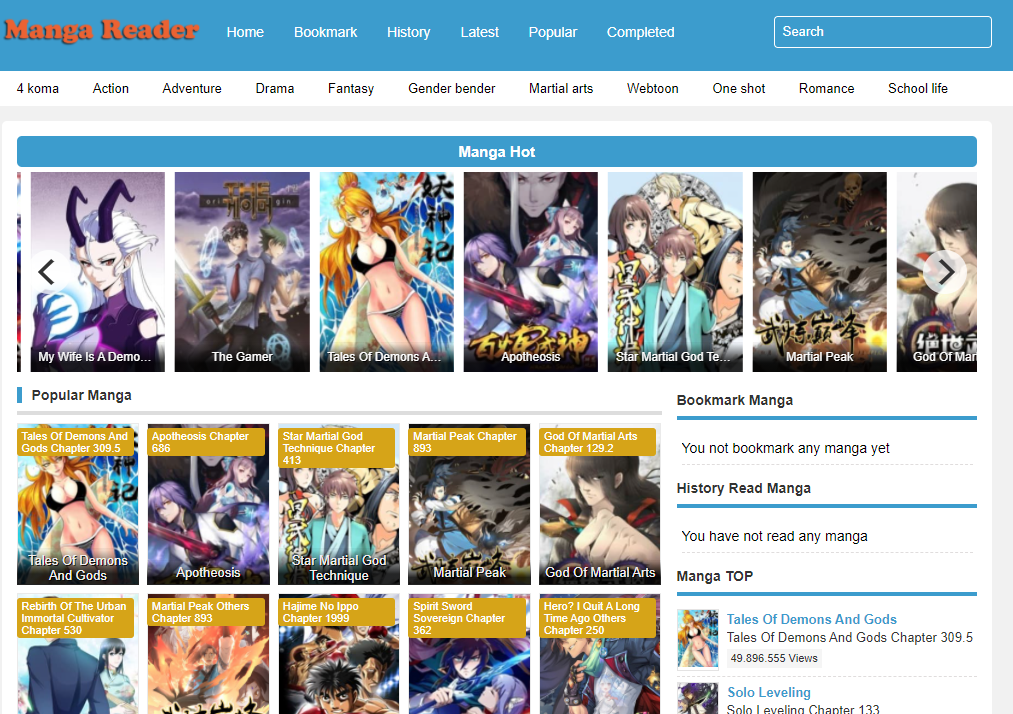Open the Home page

(x=245, y=32)
